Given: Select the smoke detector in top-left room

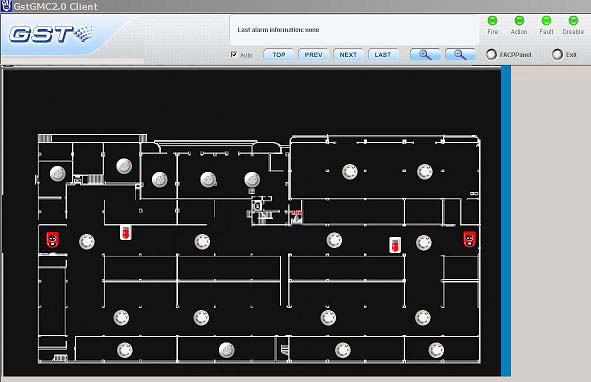Looking at the screenshot, I should click(58, 173).
